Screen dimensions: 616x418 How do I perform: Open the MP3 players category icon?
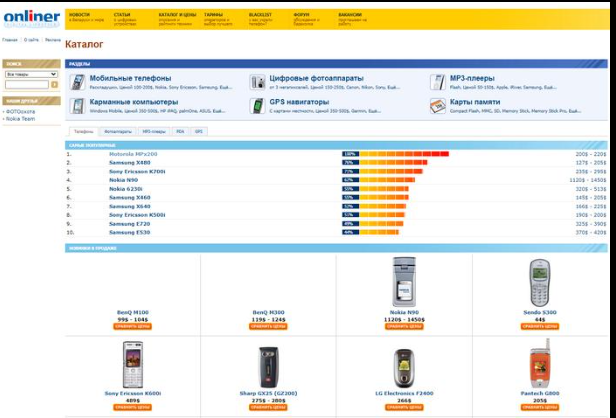pos(437,82)
